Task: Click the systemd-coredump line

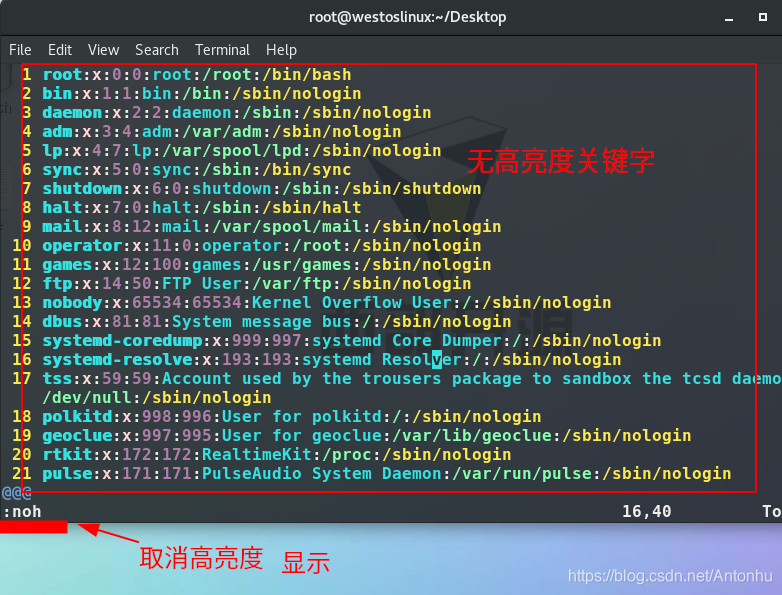Action: pos(352,340)
